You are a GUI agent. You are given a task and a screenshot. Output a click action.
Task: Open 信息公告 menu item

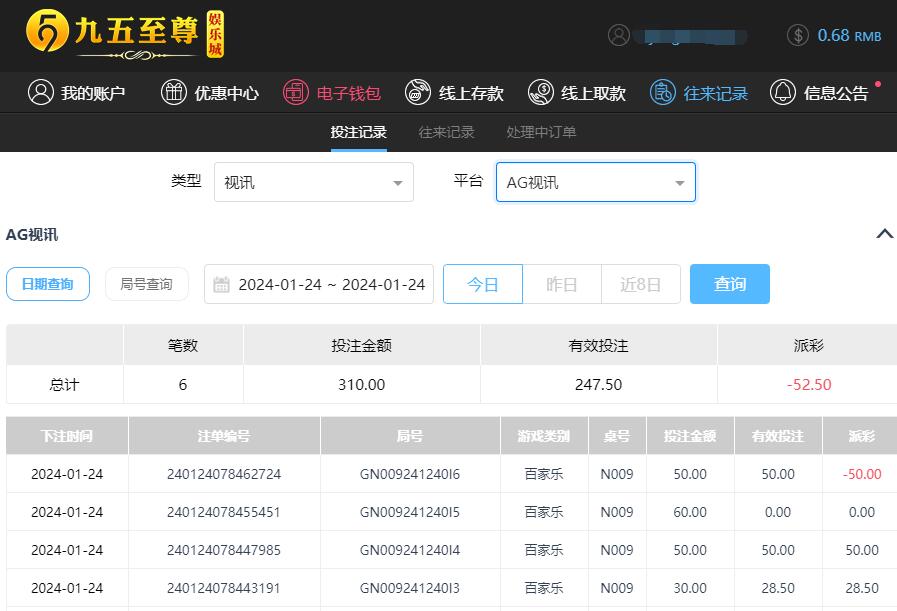tap(819, 92)
